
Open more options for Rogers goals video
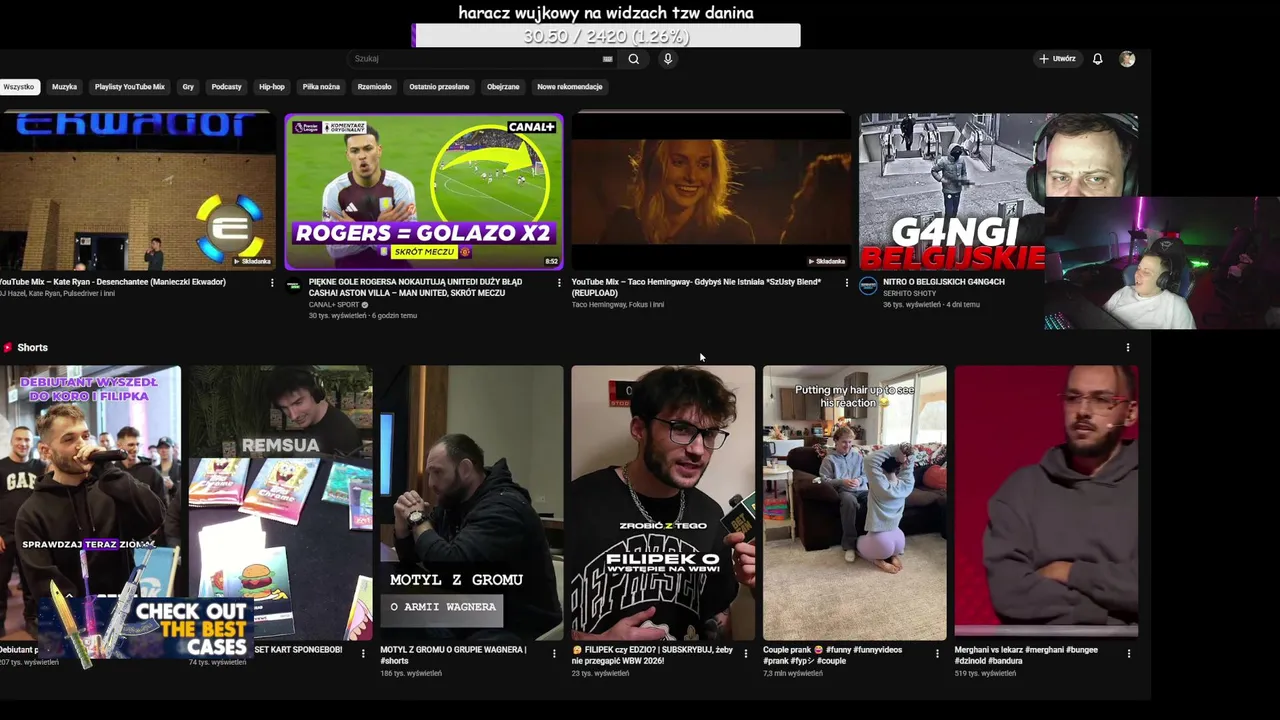point(559,283)
